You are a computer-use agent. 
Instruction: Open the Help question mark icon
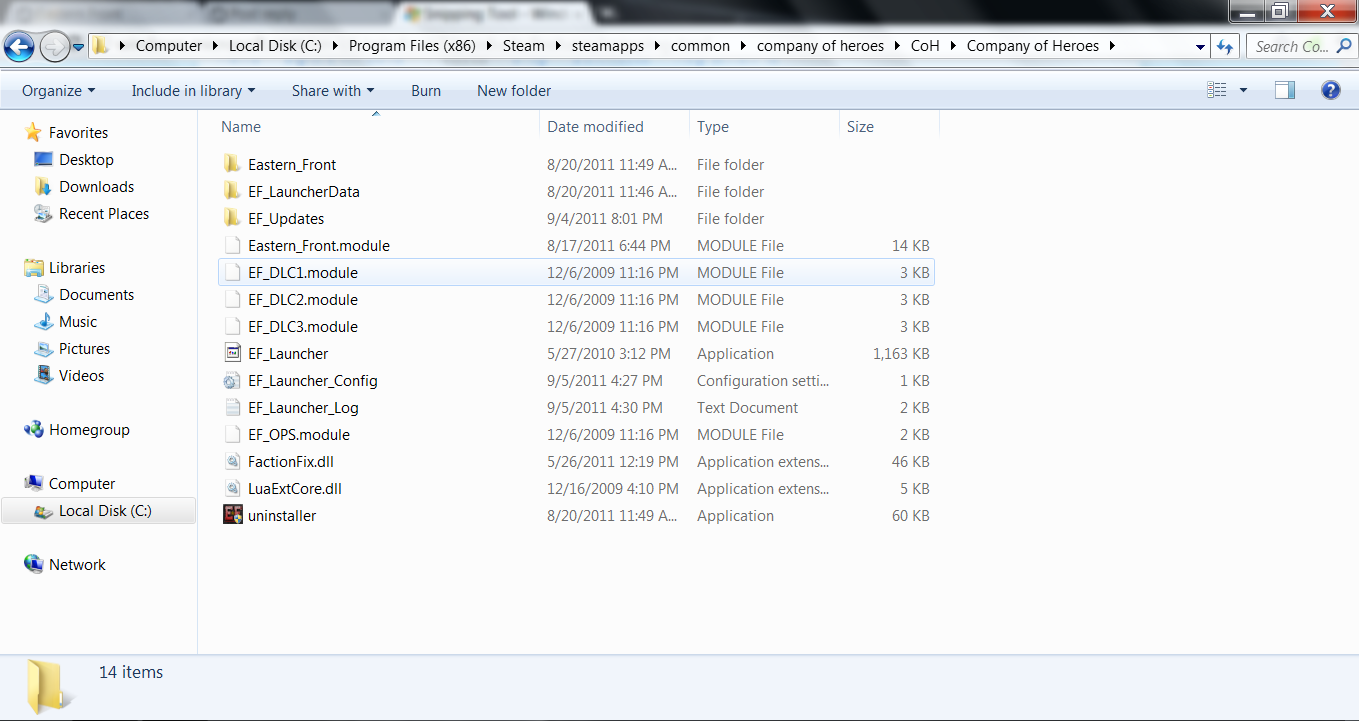pyautogui.click(x=1330, y=90)
